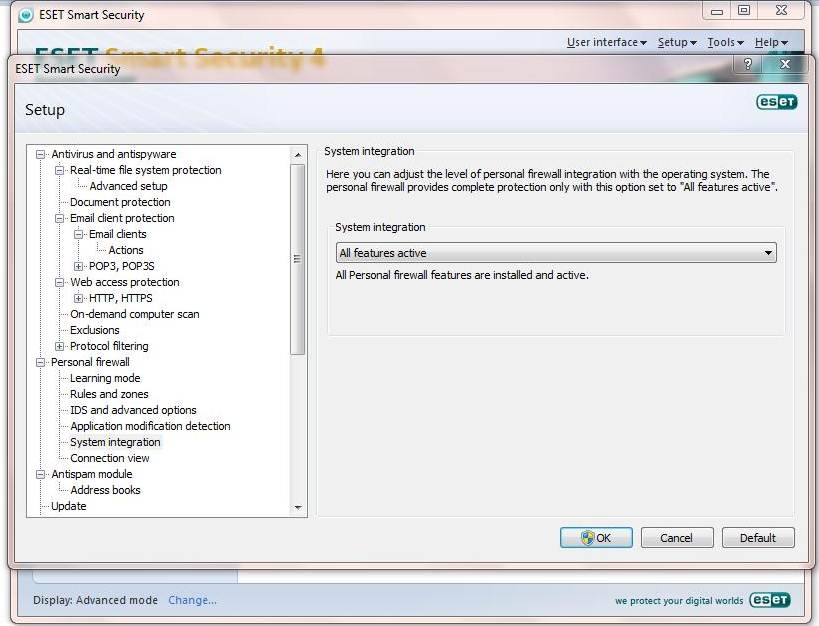Image resolution: width=819 pixels, height=626 pixels.
Task: Select System integration tree item
Action: (x=115, y=442)
